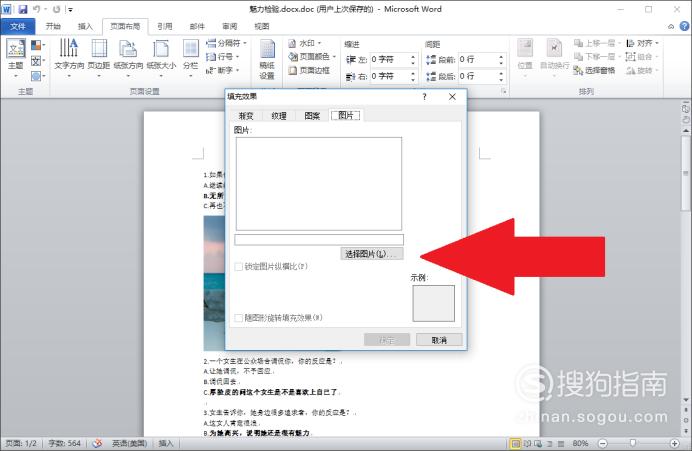Click left indent spinner arrows

pyautogui.click(x=413, y=60)
